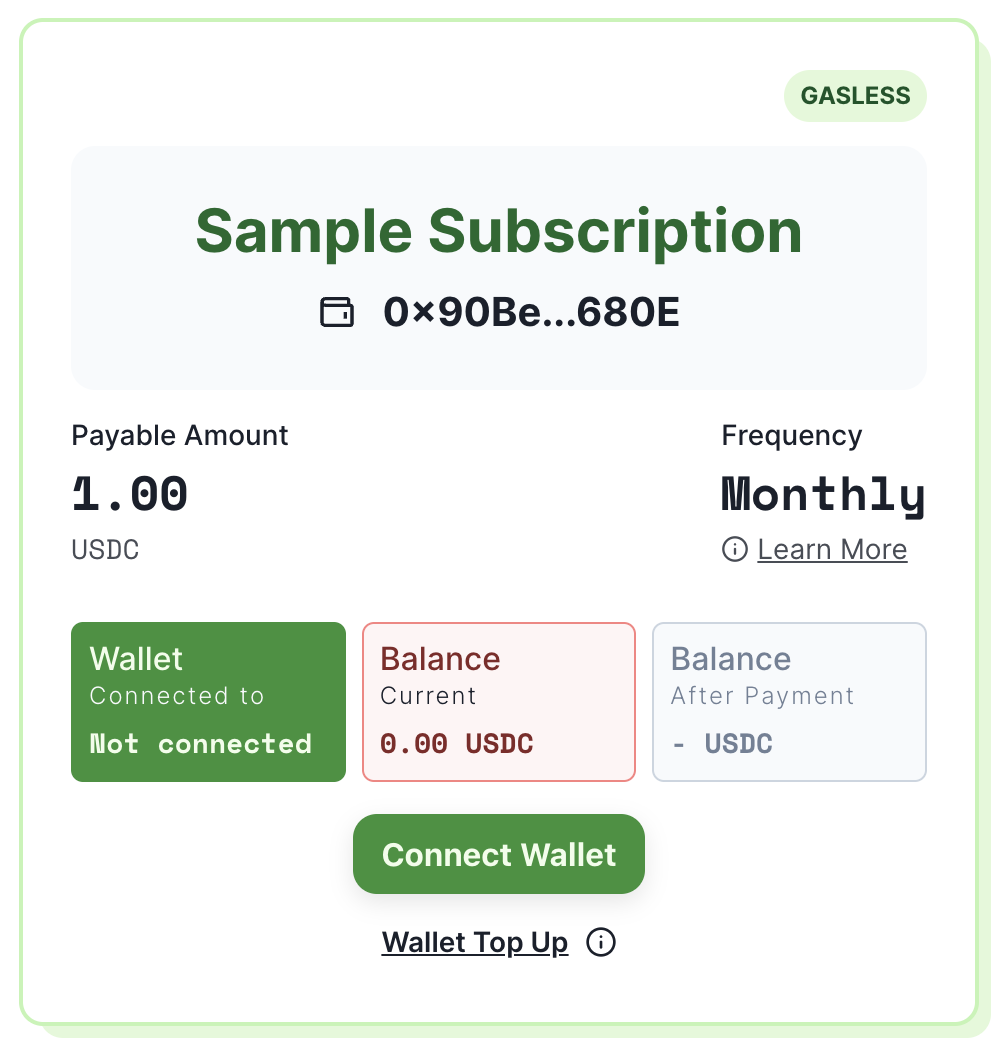Click the info icon beside Wallet Top Up
1006x1060 pixels.
coord(601,942)
